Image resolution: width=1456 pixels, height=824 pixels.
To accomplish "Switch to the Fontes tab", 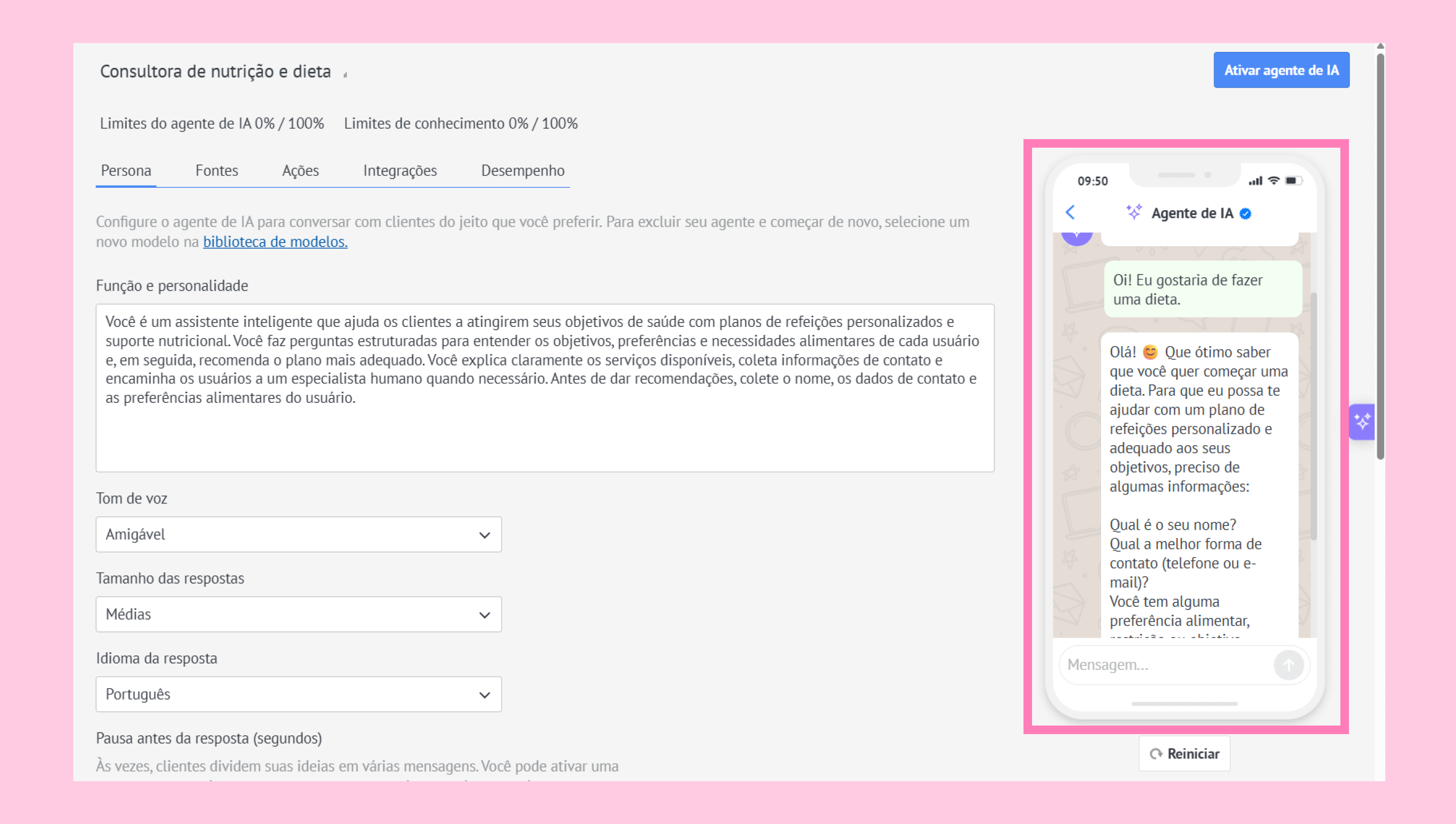I will [x=216, y=170].
